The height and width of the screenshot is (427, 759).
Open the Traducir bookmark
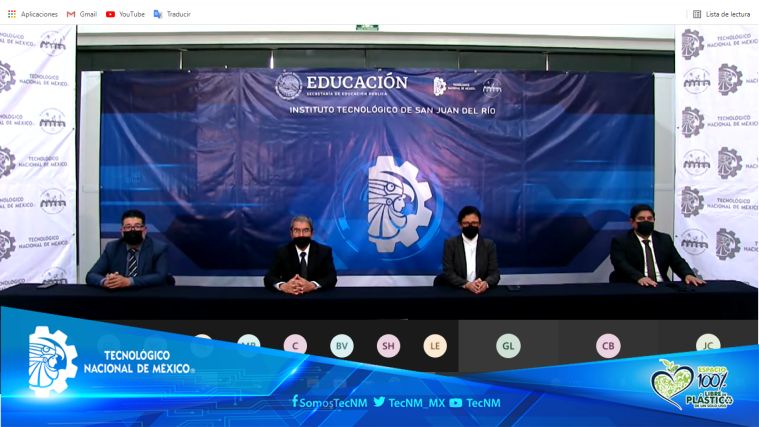click(172, 14)
